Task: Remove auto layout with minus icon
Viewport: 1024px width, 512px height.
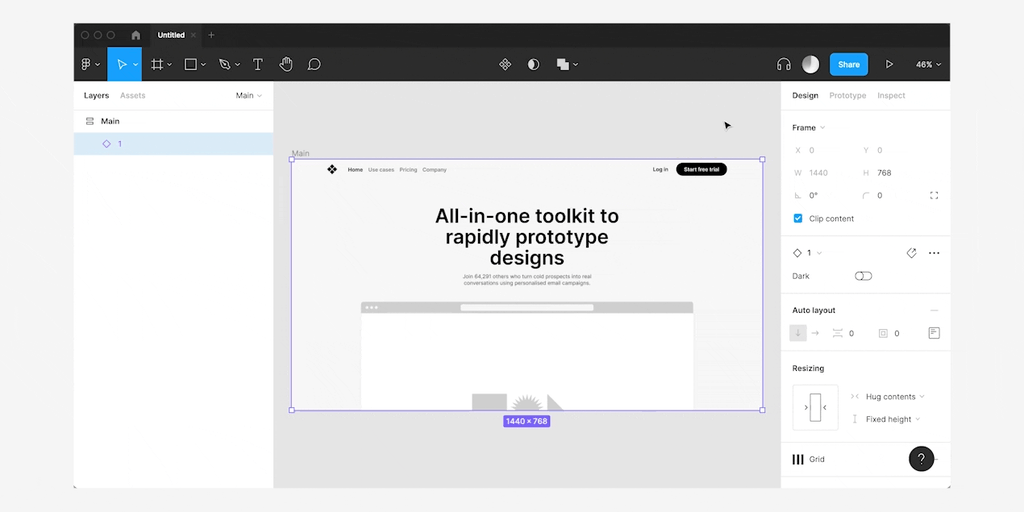Action: coord(934,311)
